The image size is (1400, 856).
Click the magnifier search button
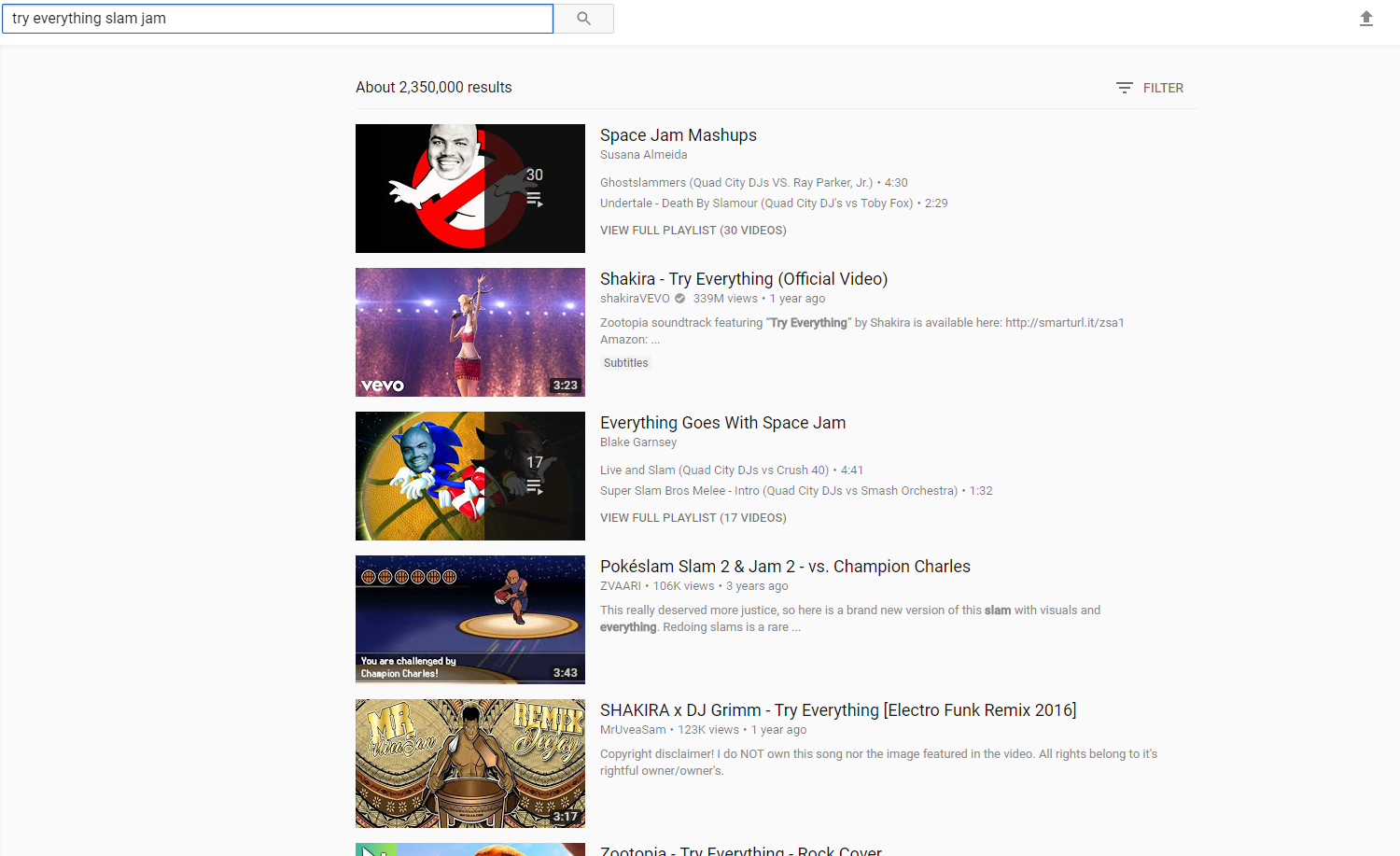[x=583, y=19]
